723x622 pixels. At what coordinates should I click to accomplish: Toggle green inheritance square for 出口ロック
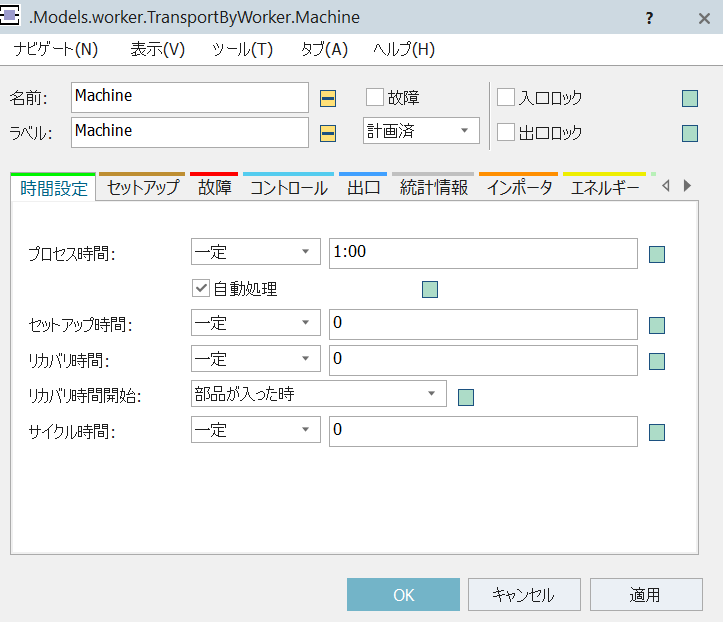[690, 133]
